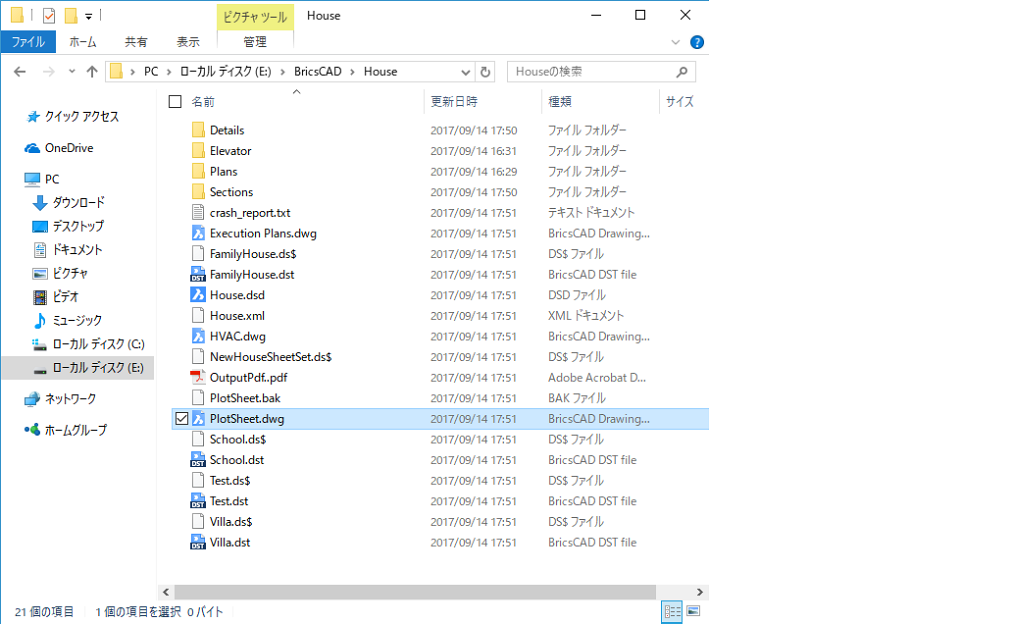Viewport: 1020px width, 624px height.
Task: Open the address bar history dropdown
Action: [466, 72]
